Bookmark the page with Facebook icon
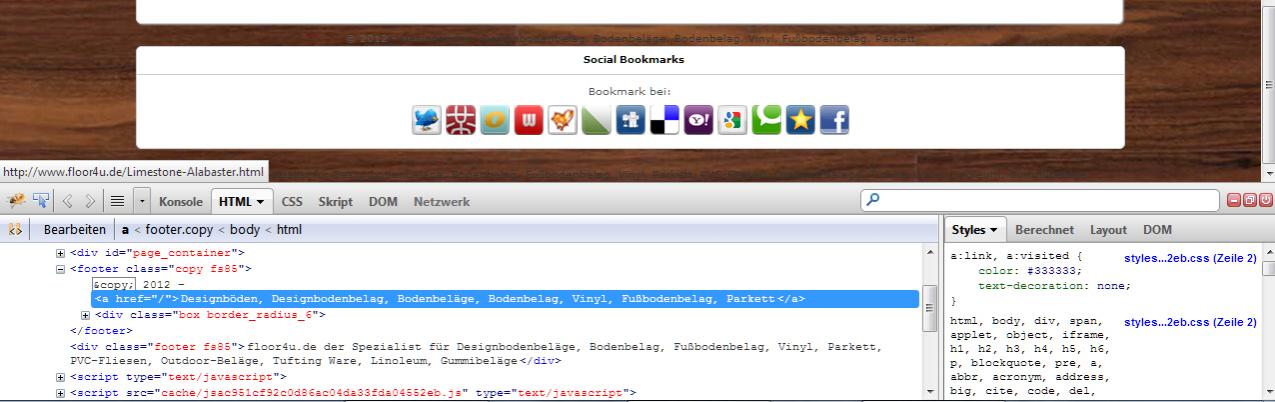Image resolution: width=1275 pixels, height=402 pixels. click(834, 121)
